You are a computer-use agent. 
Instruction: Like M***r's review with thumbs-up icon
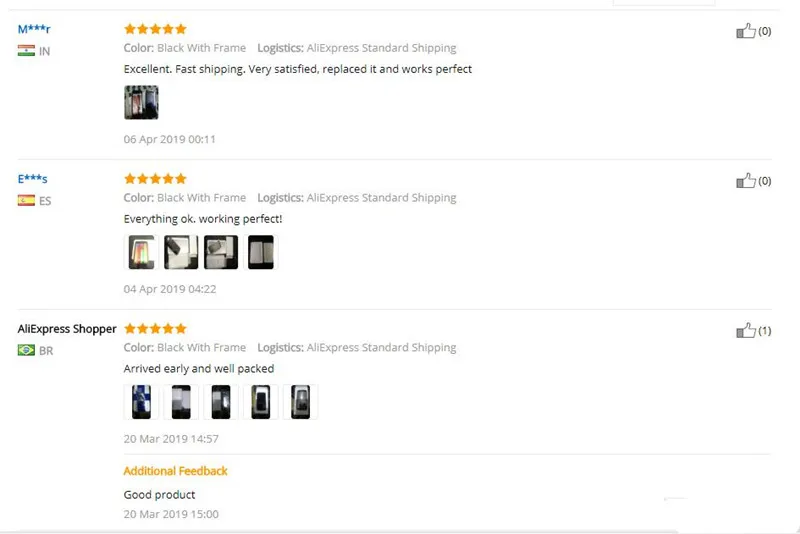(745, 31)
